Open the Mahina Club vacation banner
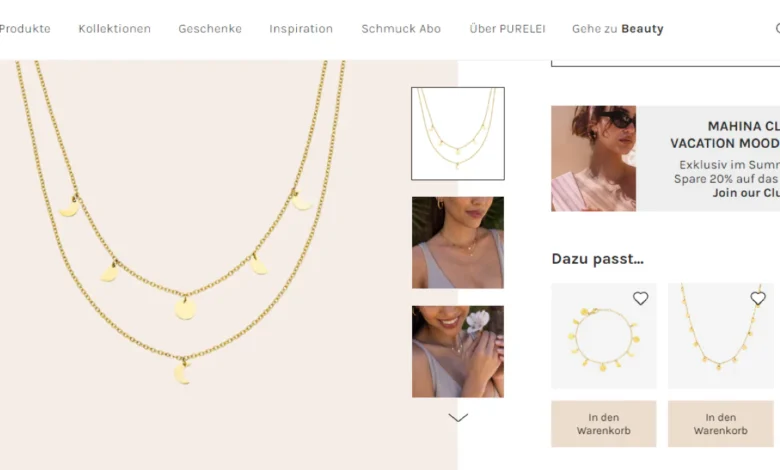 666,158
